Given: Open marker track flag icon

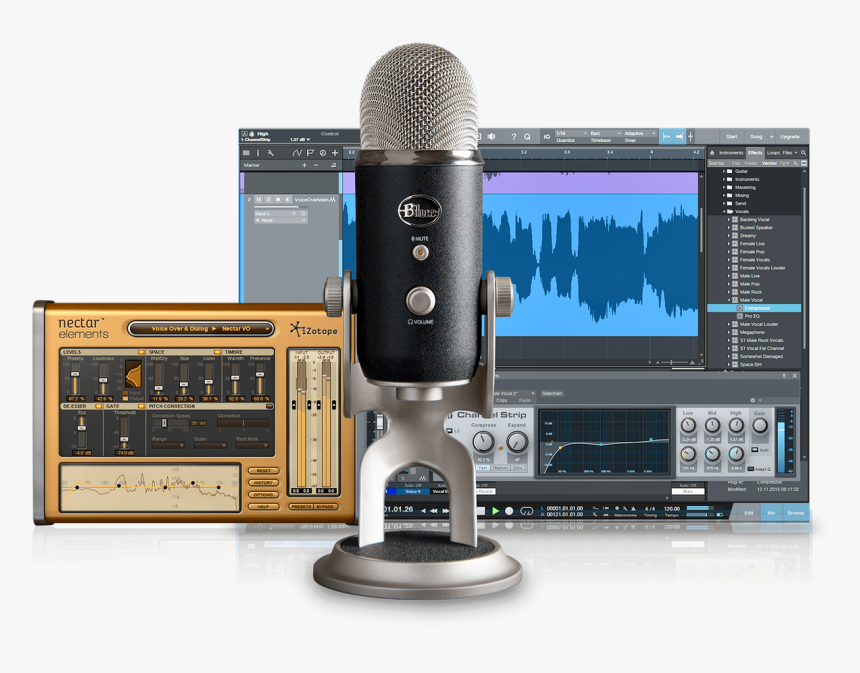Looking at the screenshot, I should (310, 153).
